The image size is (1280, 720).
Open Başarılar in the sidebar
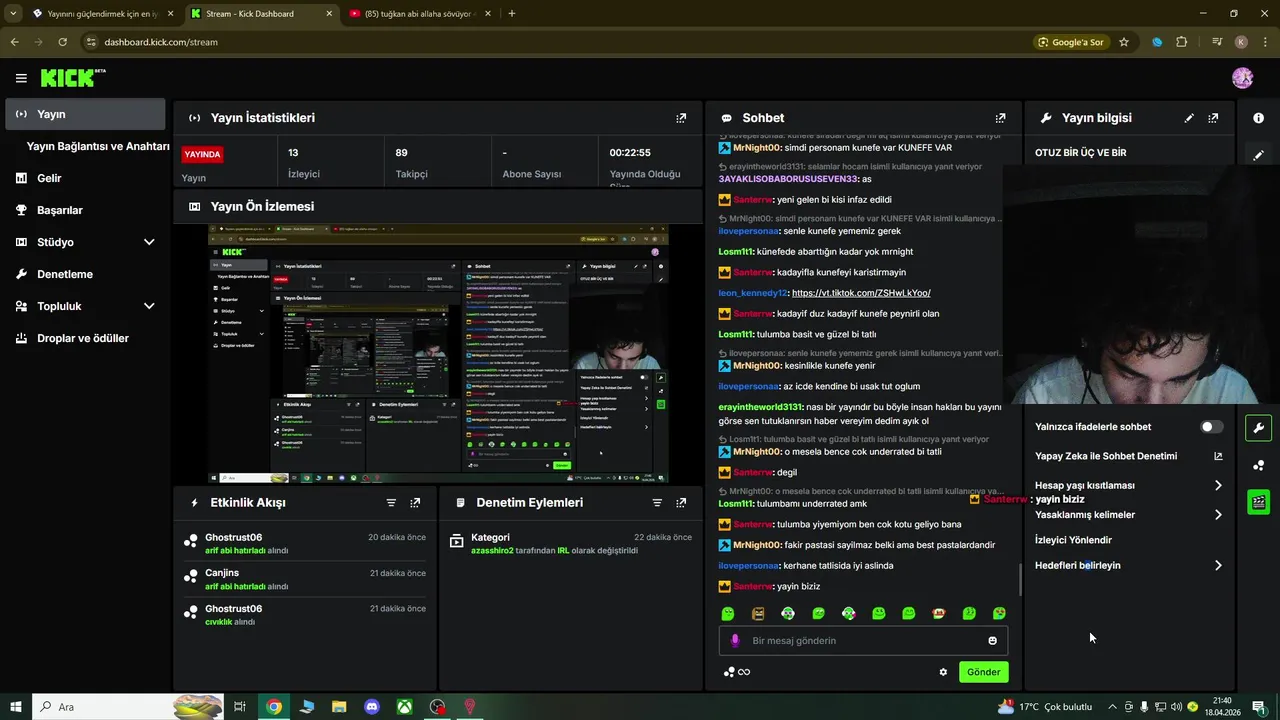coord(60,210)
